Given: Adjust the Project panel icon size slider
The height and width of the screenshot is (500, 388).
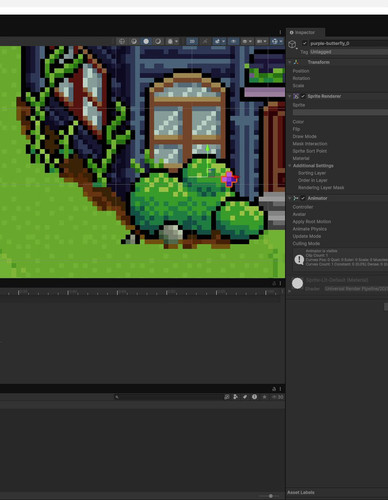Looking at the screenshot, I should [271, 496].
